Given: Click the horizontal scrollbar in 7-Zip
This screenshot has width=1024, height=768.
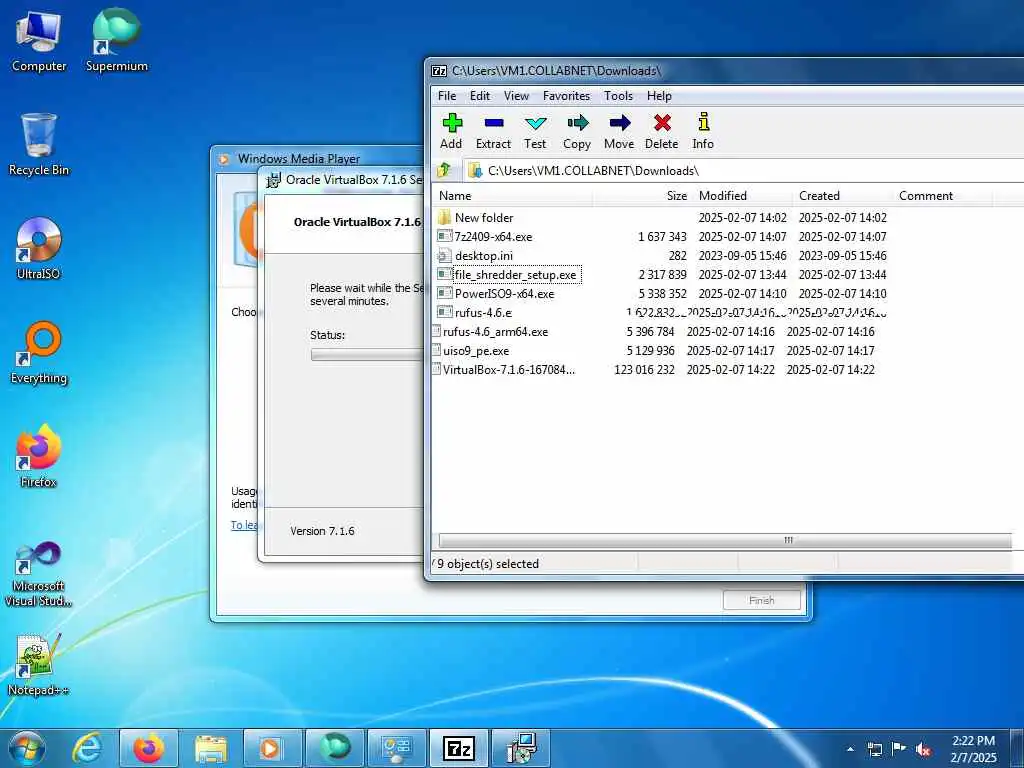Looking at the screenshot, I should pos(724,541).
